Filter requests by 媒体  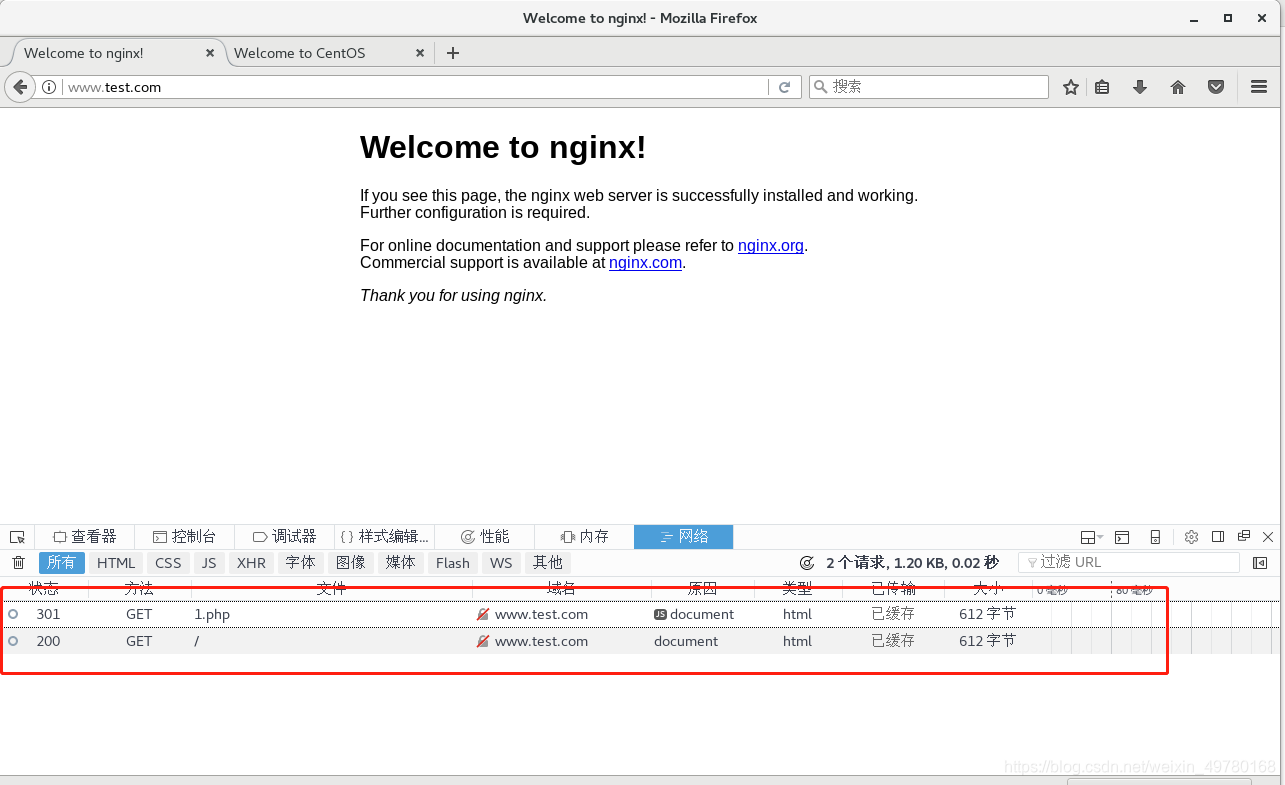coord(401,563)
